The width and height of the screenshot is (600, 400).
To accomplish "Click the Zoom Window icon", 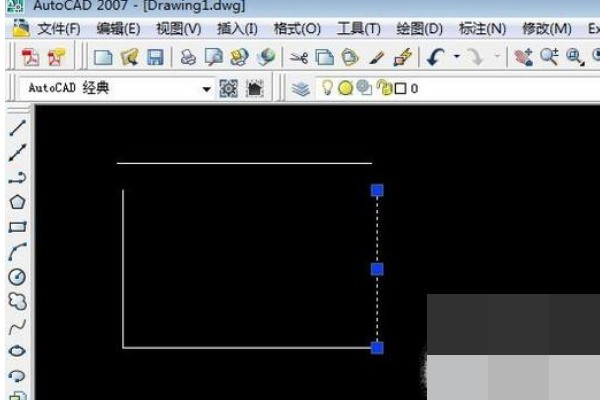I will (x=575, y=57).
